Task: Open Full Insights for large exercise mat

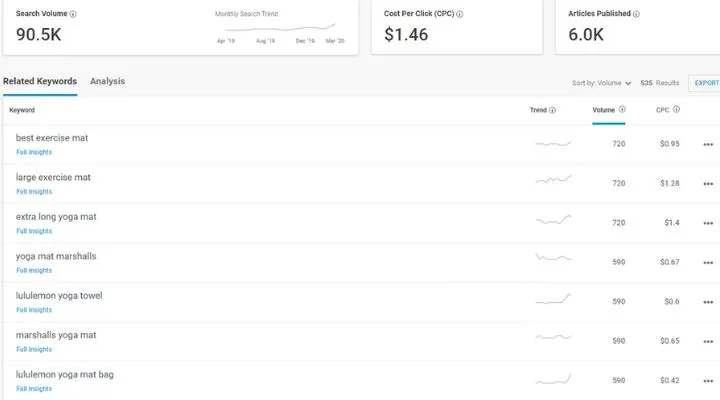Action: [34, 192]
